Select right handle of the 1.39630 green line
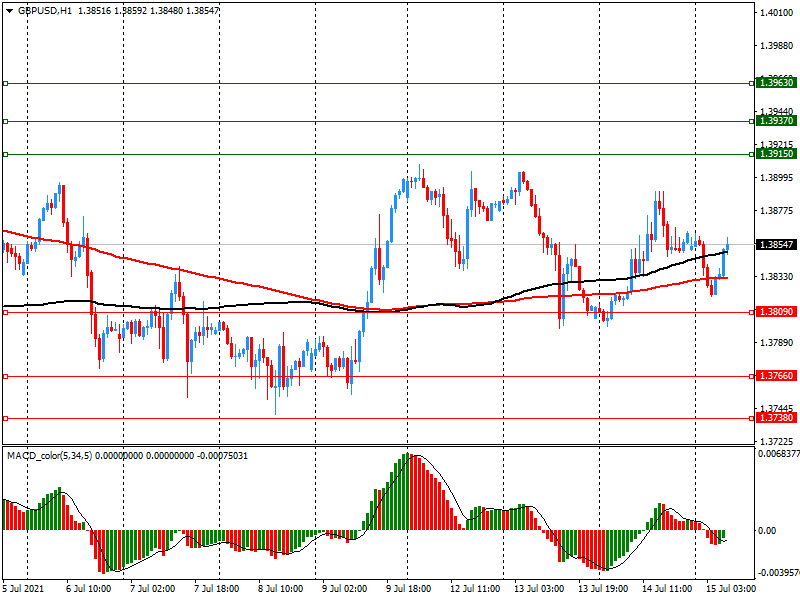 [x=752, y=83]
